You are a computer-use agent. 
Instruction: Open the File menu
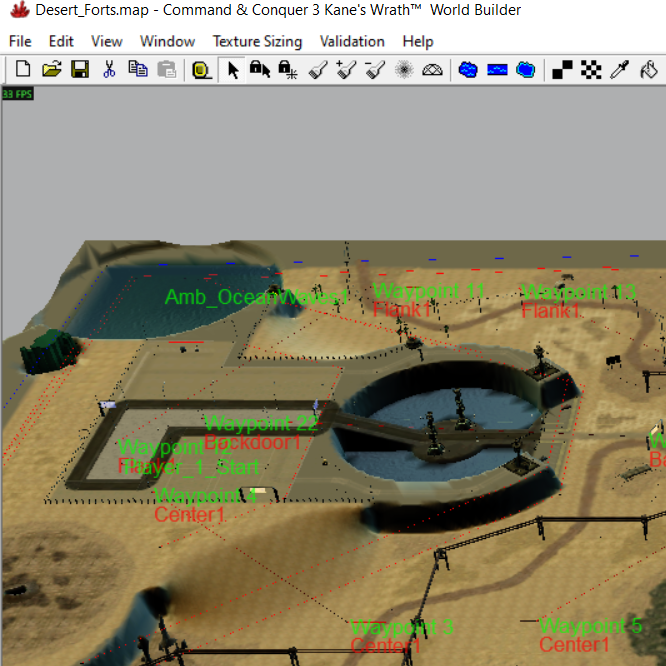pos(20,41)
